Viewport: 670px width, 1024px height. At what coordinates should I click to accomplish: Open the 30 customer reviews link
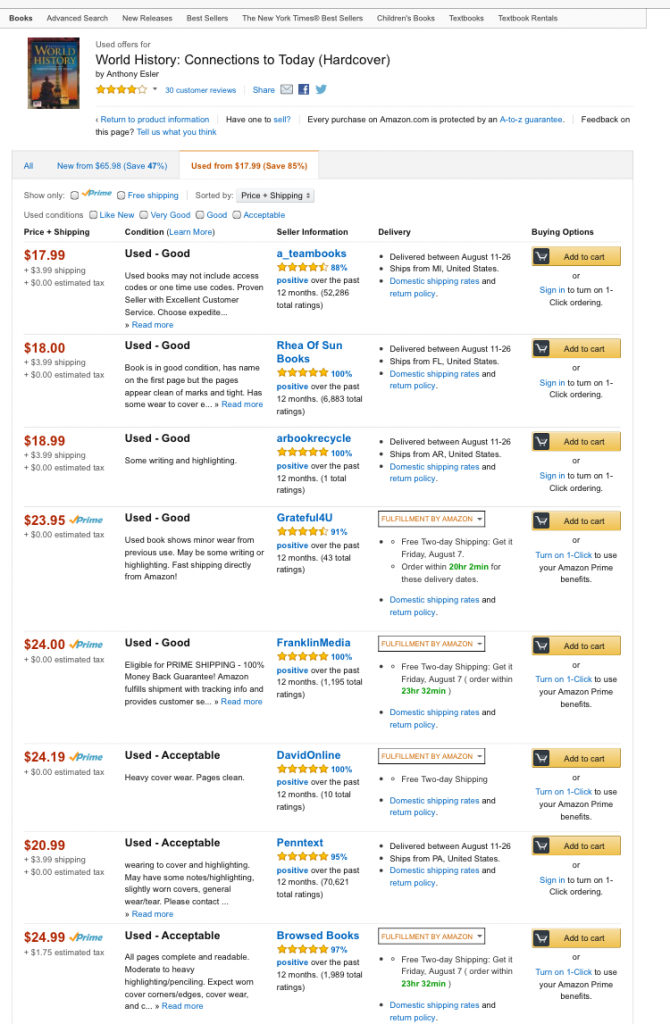coord(204,89)
